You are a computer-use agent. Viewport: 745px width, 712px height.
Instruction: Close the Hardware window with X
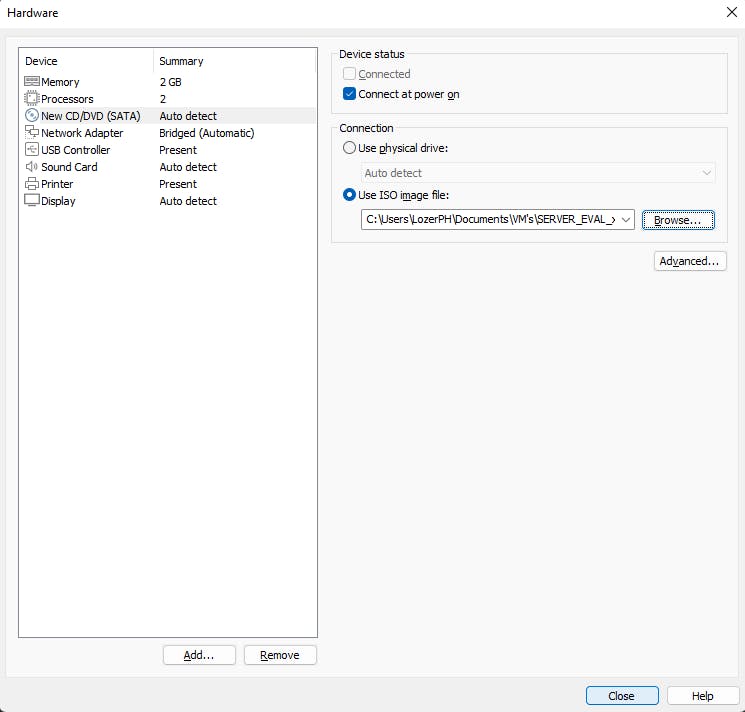pyautogui.click(x=732, y=12)
